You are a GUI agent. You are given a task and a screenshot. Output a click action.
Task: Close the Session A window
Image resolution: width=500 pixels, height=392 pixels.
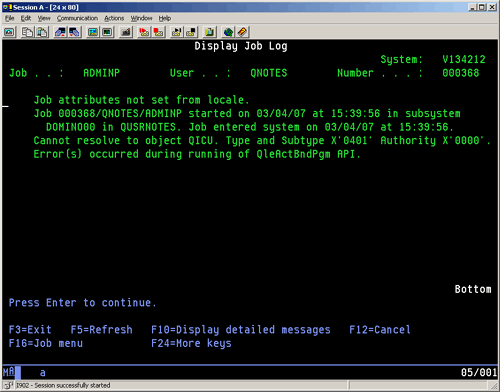click(492, 7)
